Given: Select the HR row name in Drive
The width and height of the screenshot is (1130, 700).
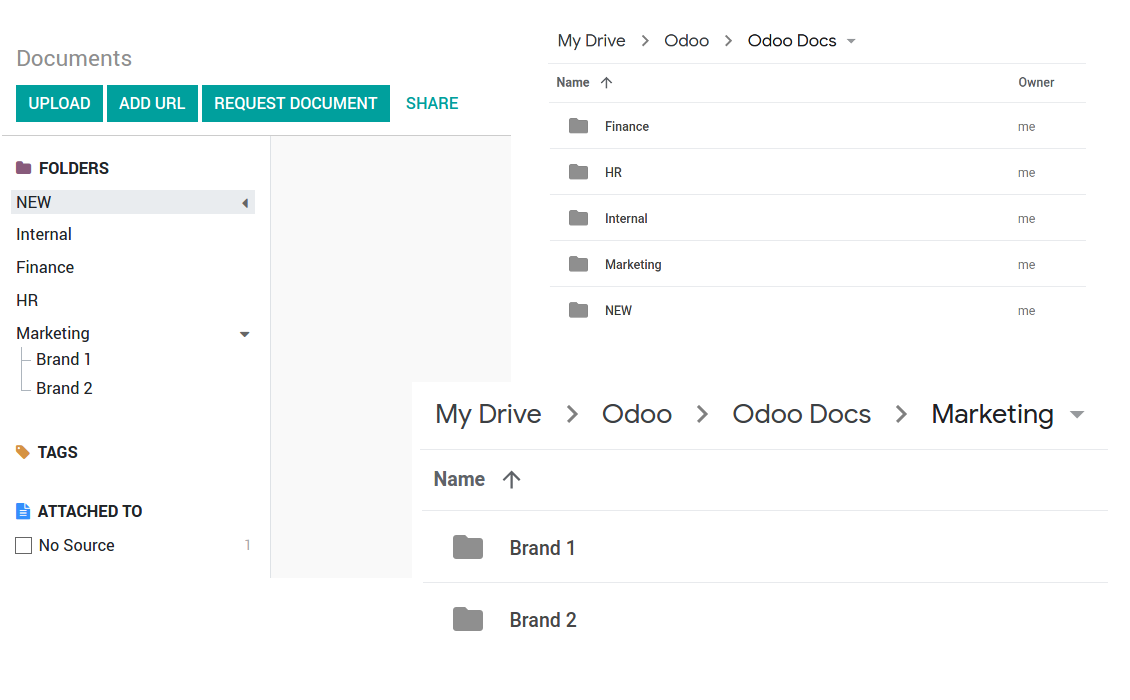Looking at the screenshot, I should 613,173.
